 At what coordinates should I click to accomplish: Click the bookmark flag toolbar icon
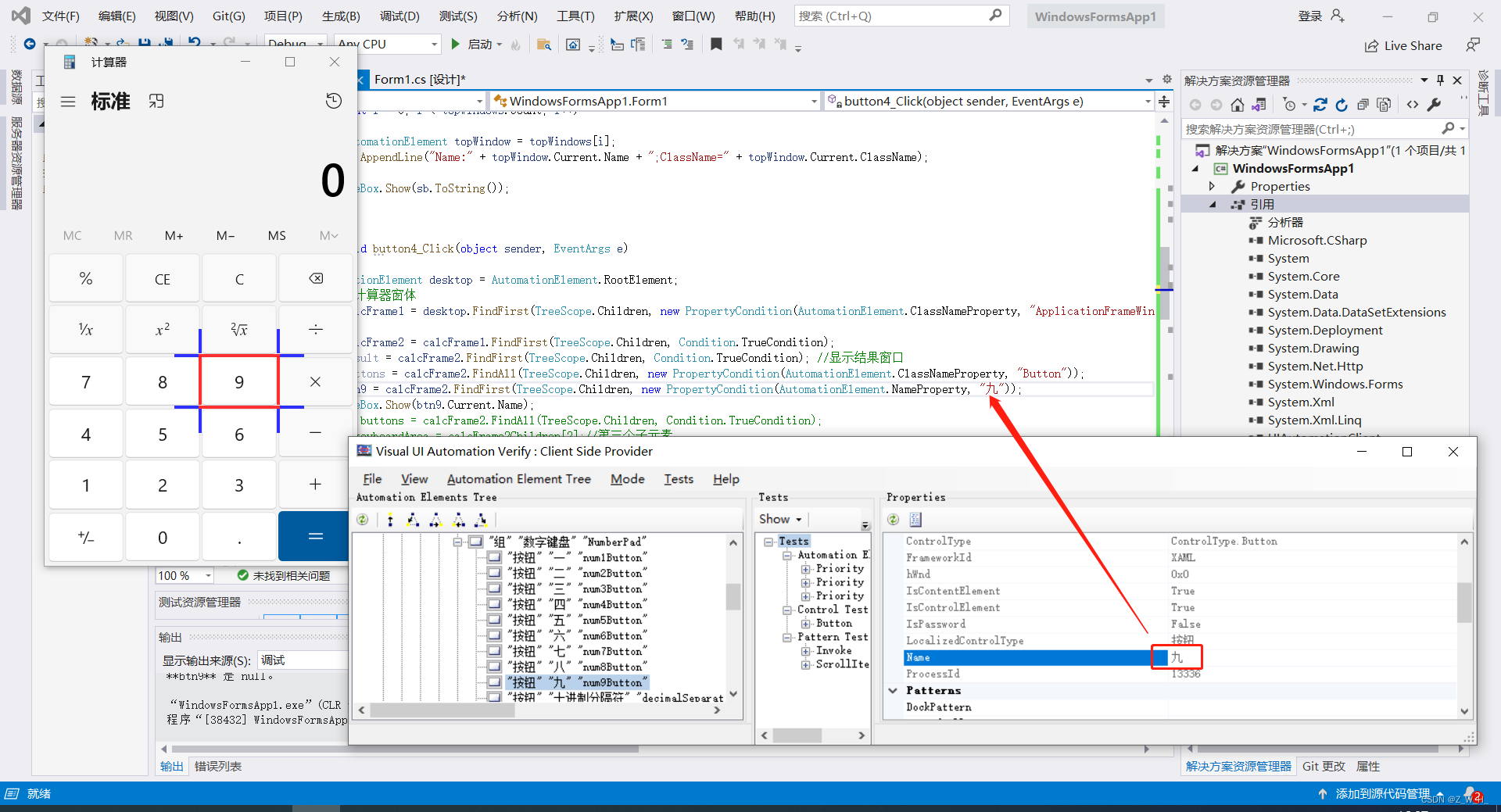716,45
